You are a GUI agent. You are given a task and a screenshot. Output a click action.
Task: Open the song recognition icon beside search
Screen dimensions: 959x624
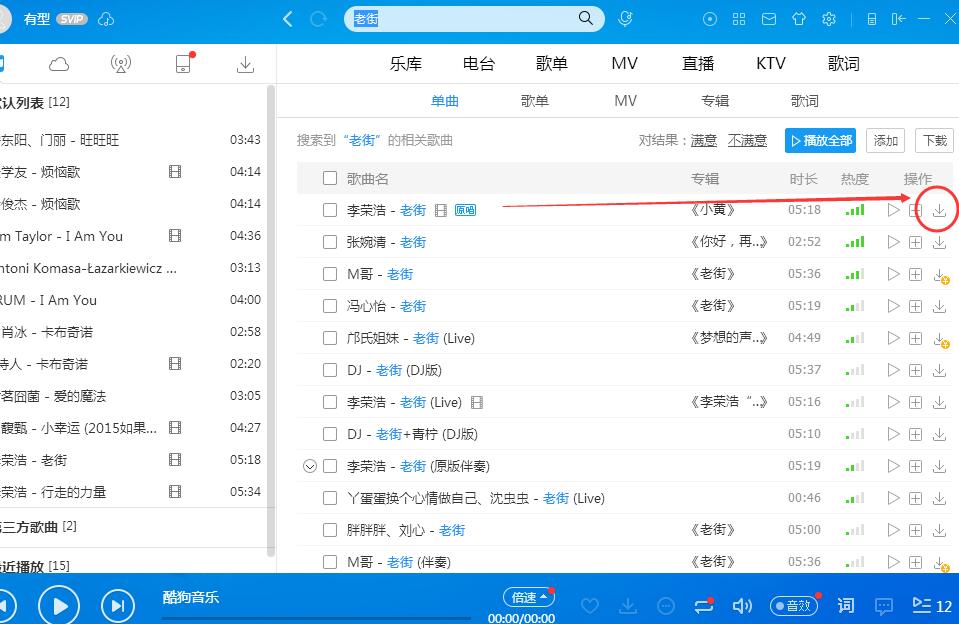tap(625, 19)
